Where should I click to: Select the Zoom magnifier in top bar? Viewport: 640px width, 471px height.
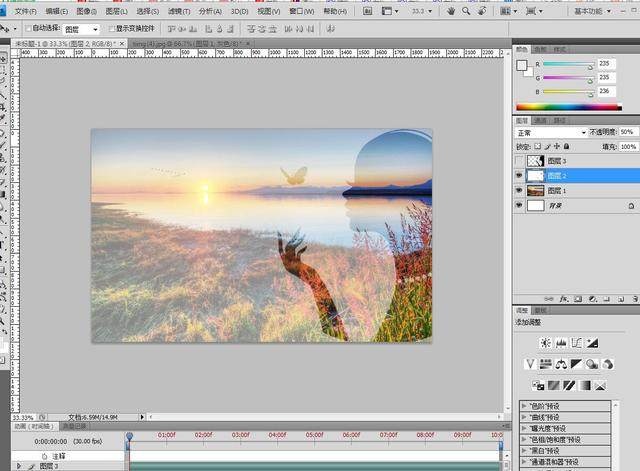tap(467, 10)
